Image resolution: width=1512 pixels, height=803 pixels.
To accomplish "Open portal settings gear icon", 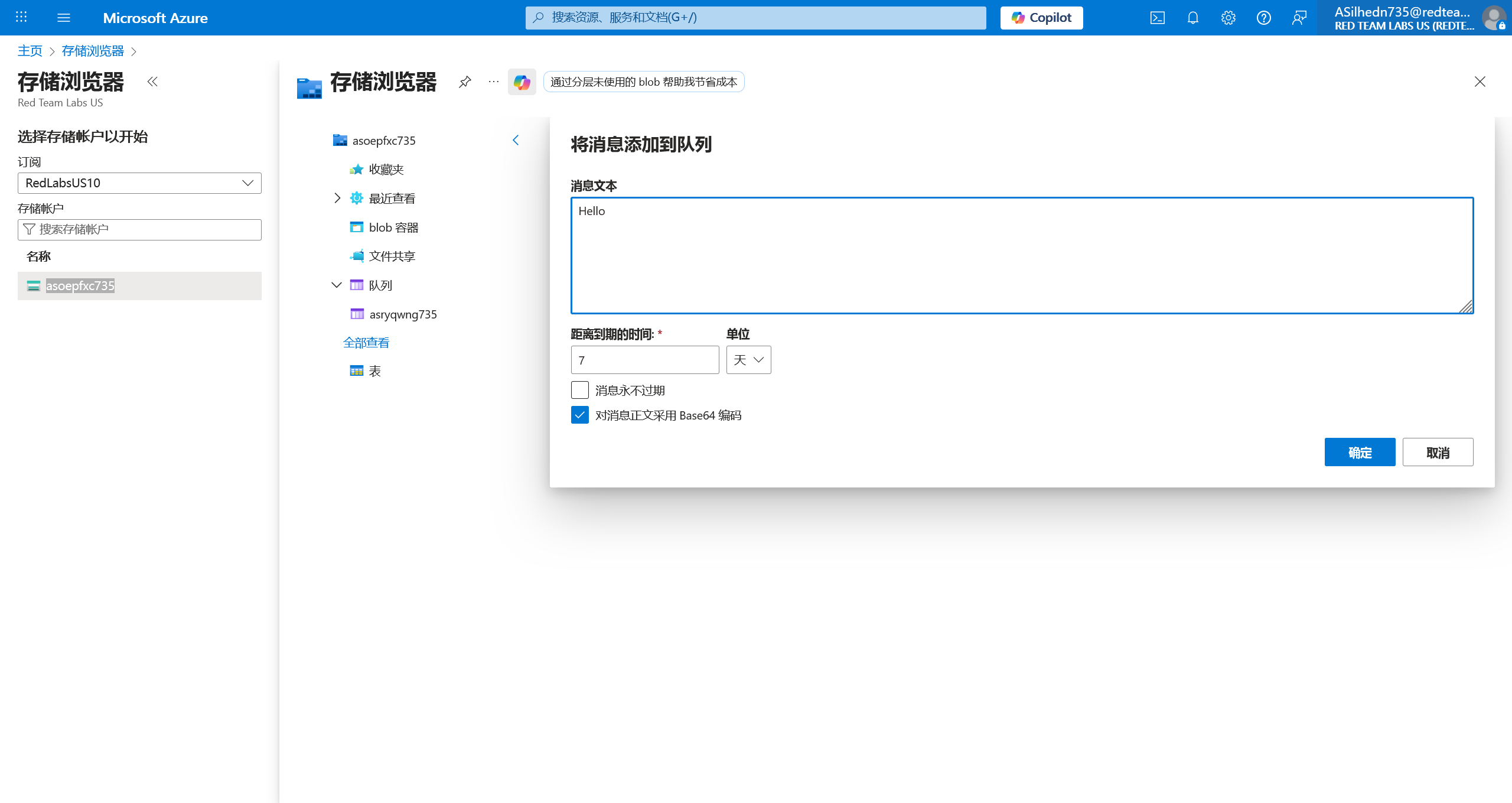I will tap(1228, 18).
